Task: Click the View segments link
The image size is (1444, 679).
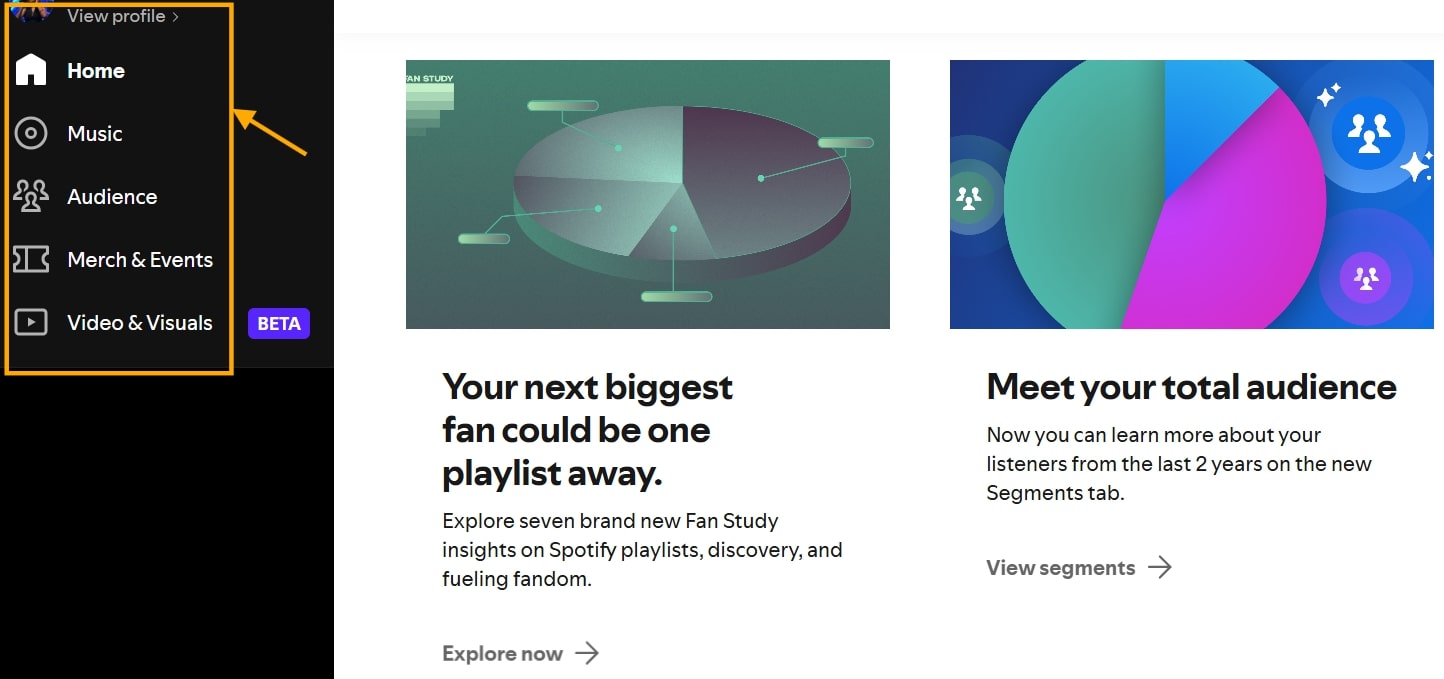Action: tap(1061, 568)
